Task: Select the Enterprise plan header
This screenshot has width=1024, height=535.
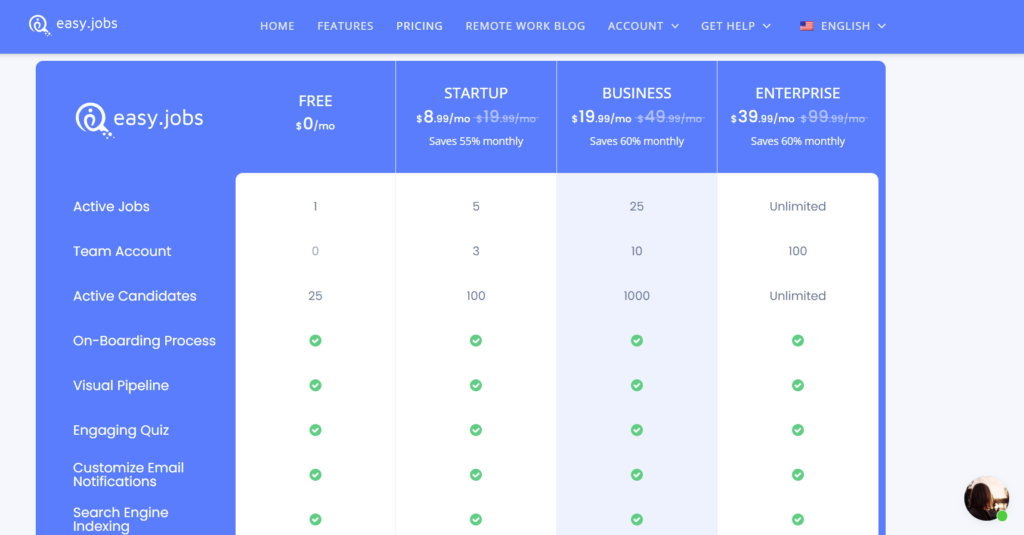Action: (798, 93)
